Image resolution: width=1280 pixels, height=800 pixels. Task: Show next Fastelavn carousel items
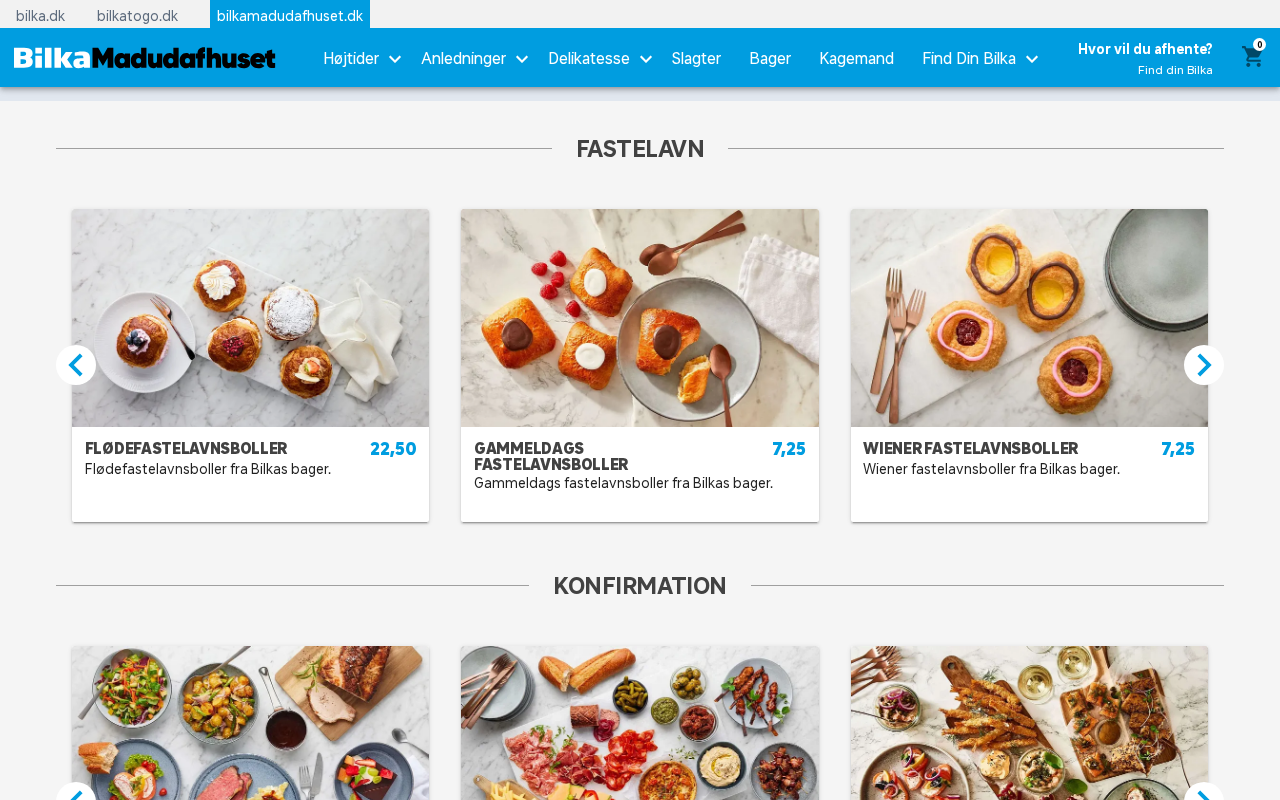pos(1204,365)
